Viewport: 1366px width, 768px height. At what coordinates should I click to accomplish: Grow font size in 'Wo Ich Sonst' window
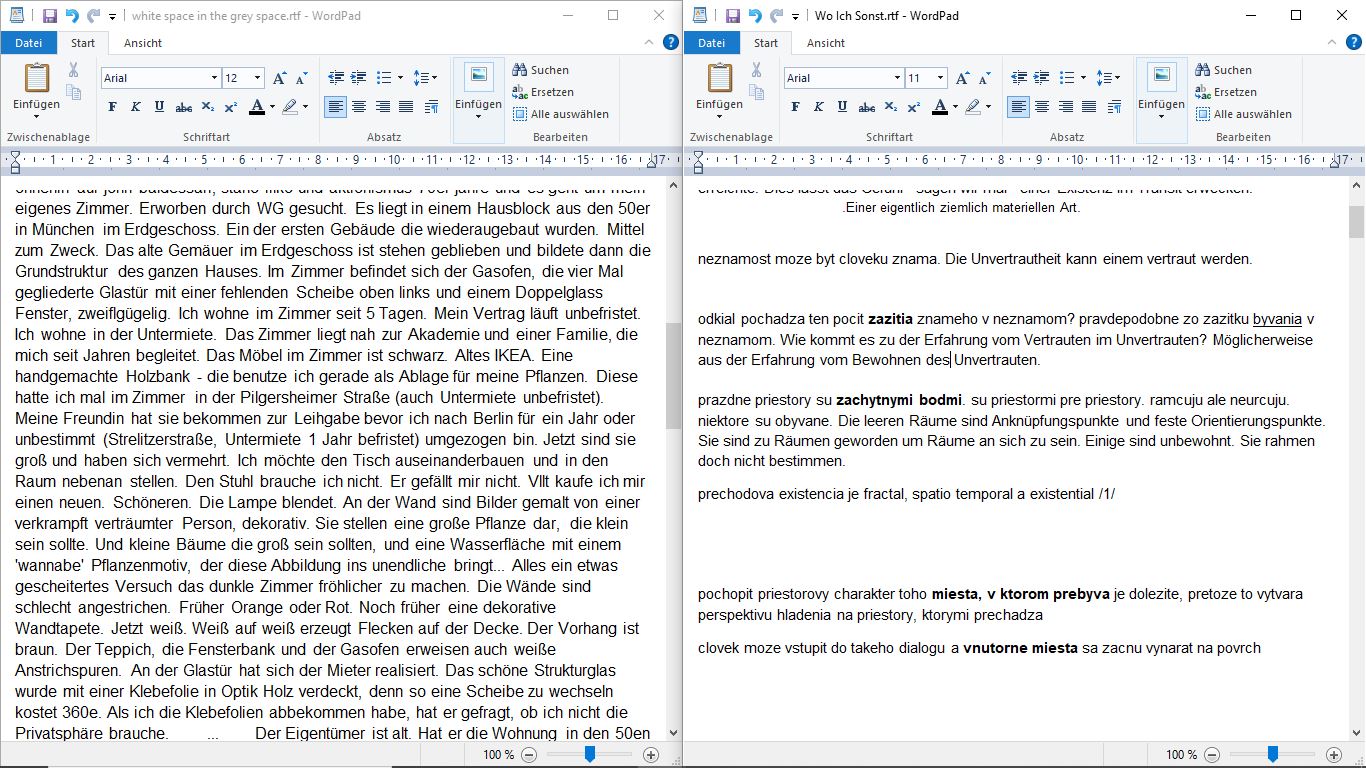(x=962, y=78)
